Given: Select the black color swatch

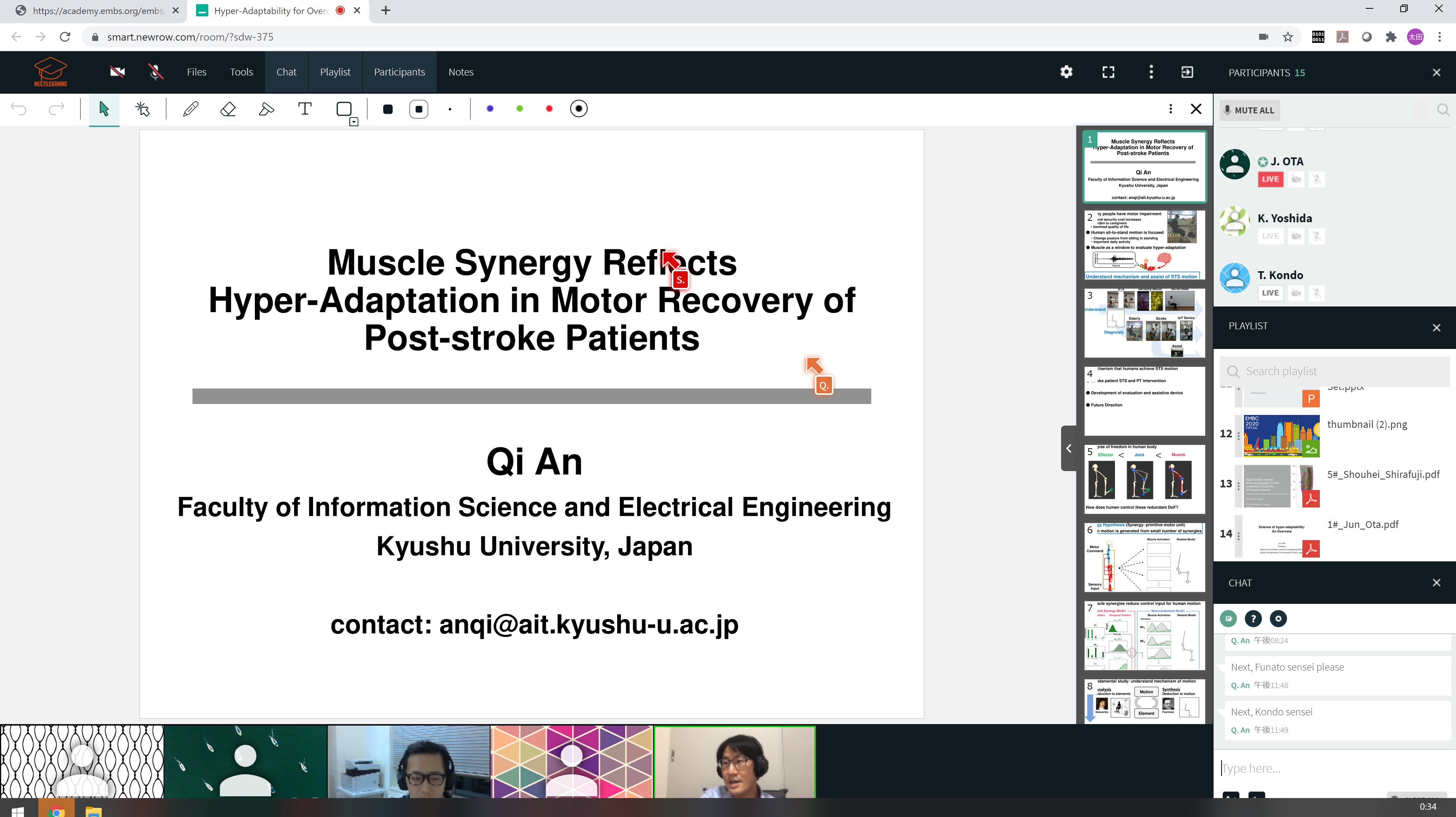Looking at the screenshot, I should click(579, 108).
